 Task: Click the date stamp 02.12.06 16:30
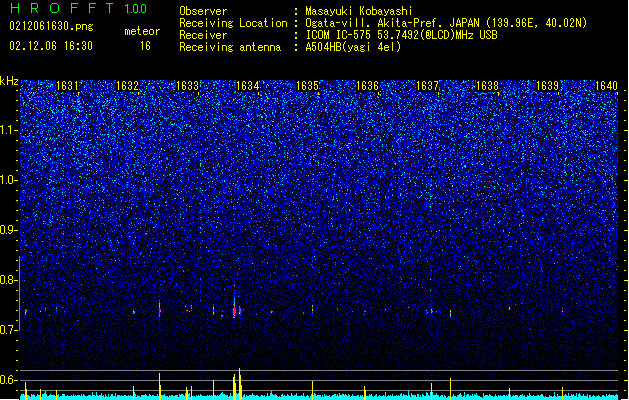tap(51, 46)
